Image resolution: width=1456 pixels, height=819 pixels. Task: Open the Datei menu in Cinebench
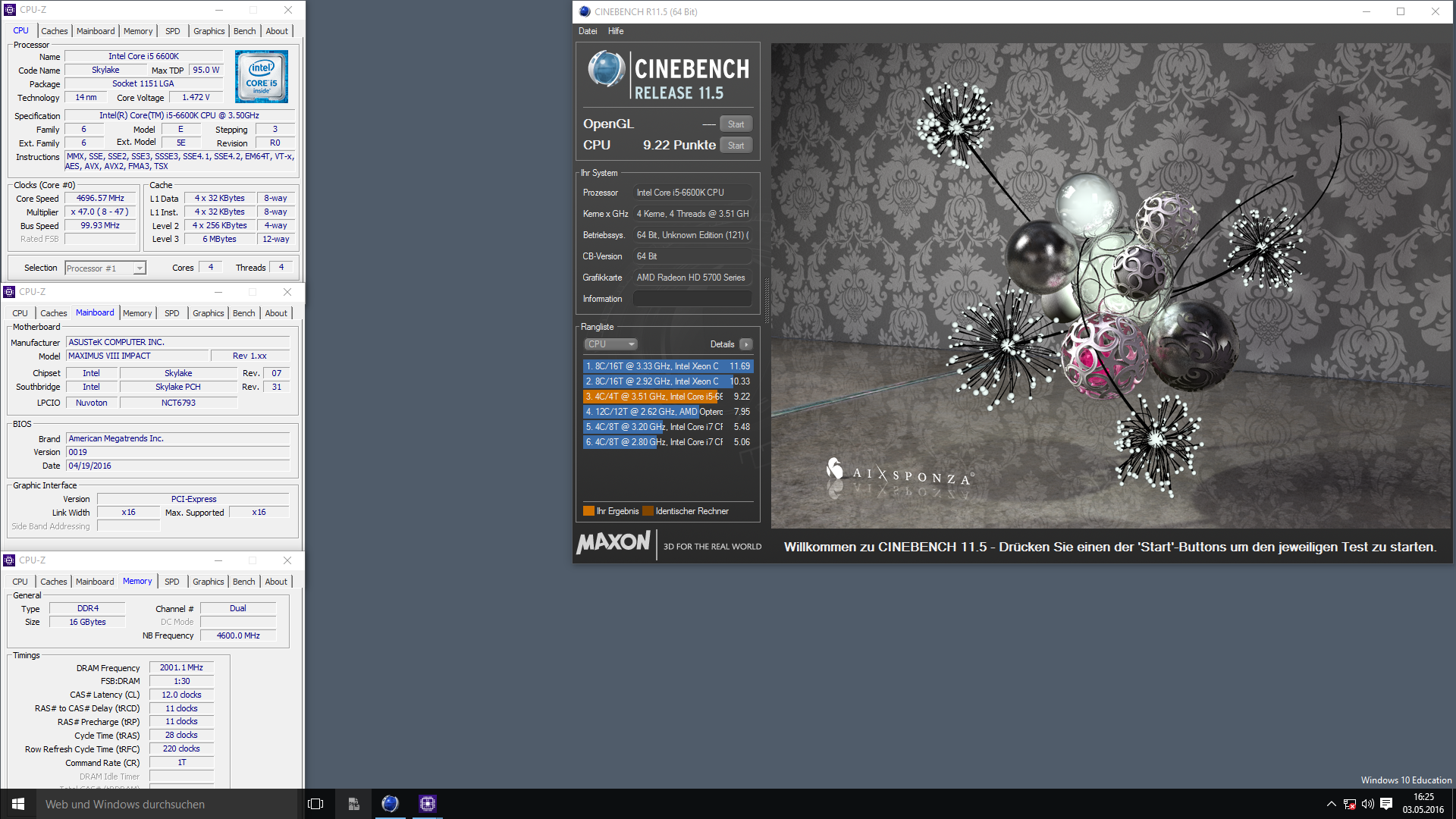tap(588, 31)
